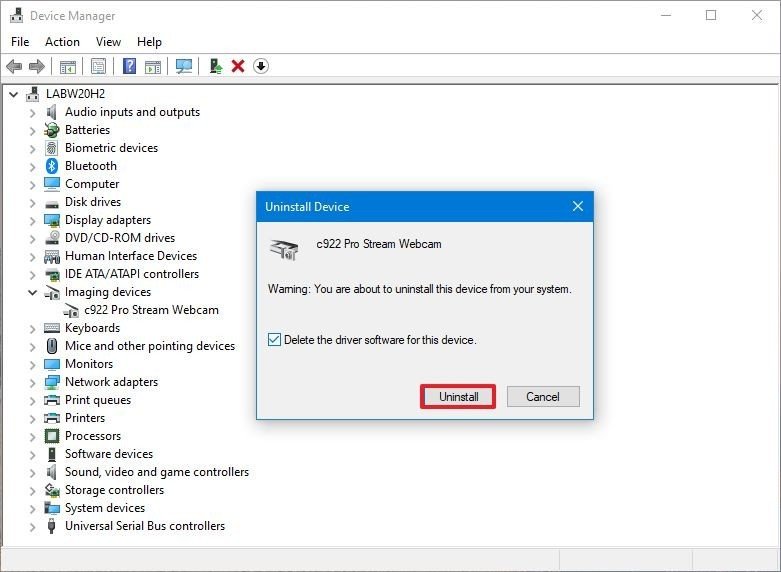This screenshot has width=781, height=572.
Task: Click the webcam icon in tree
Action: (x=71, y=310)
